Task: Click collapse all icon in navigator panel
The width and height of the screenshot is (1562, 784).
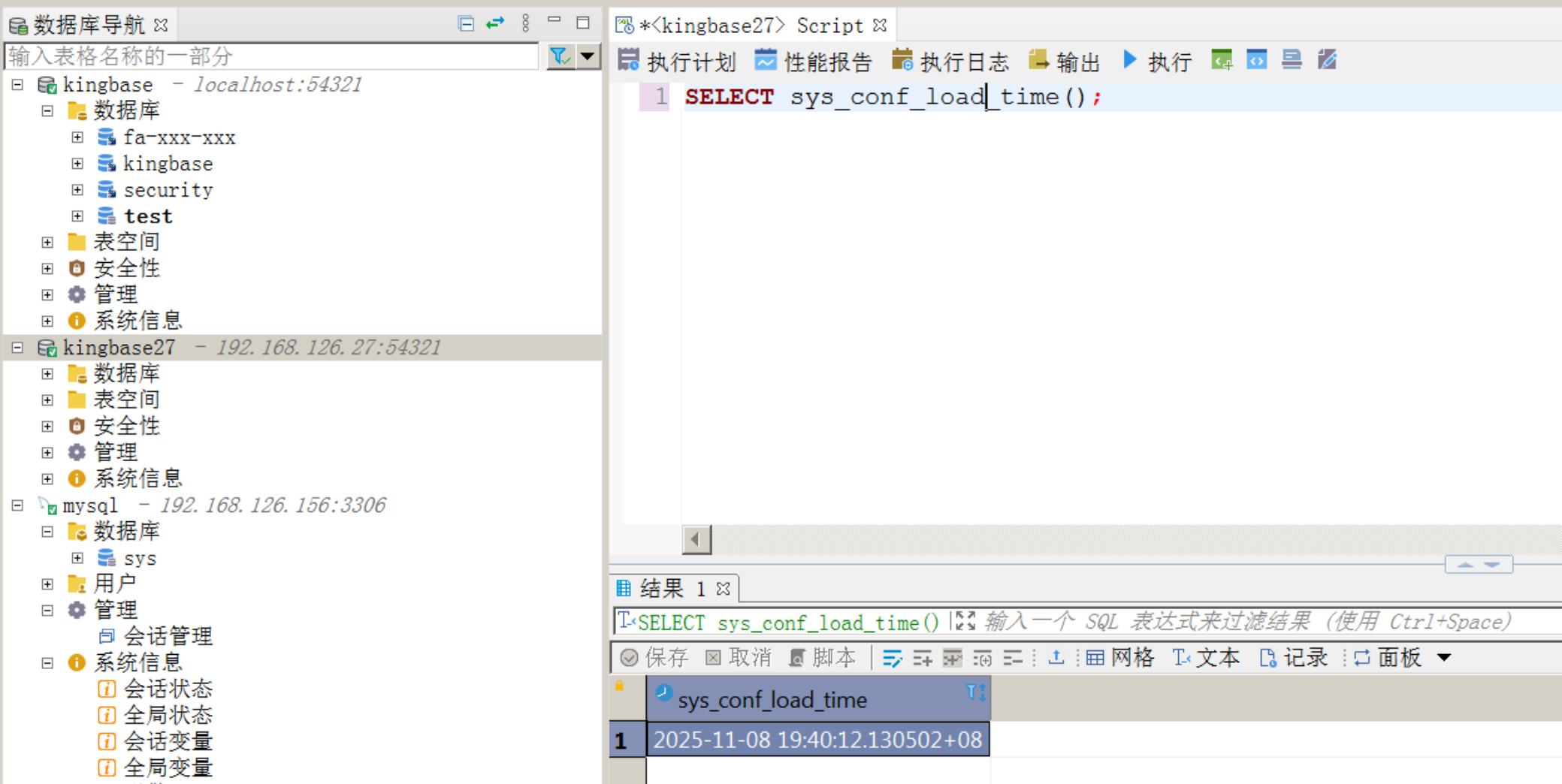Action: pos(466,23)
